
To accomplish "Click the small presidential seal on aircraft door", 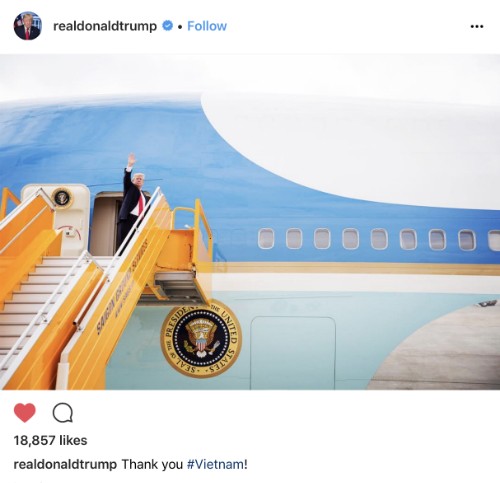I will point(62,198).
